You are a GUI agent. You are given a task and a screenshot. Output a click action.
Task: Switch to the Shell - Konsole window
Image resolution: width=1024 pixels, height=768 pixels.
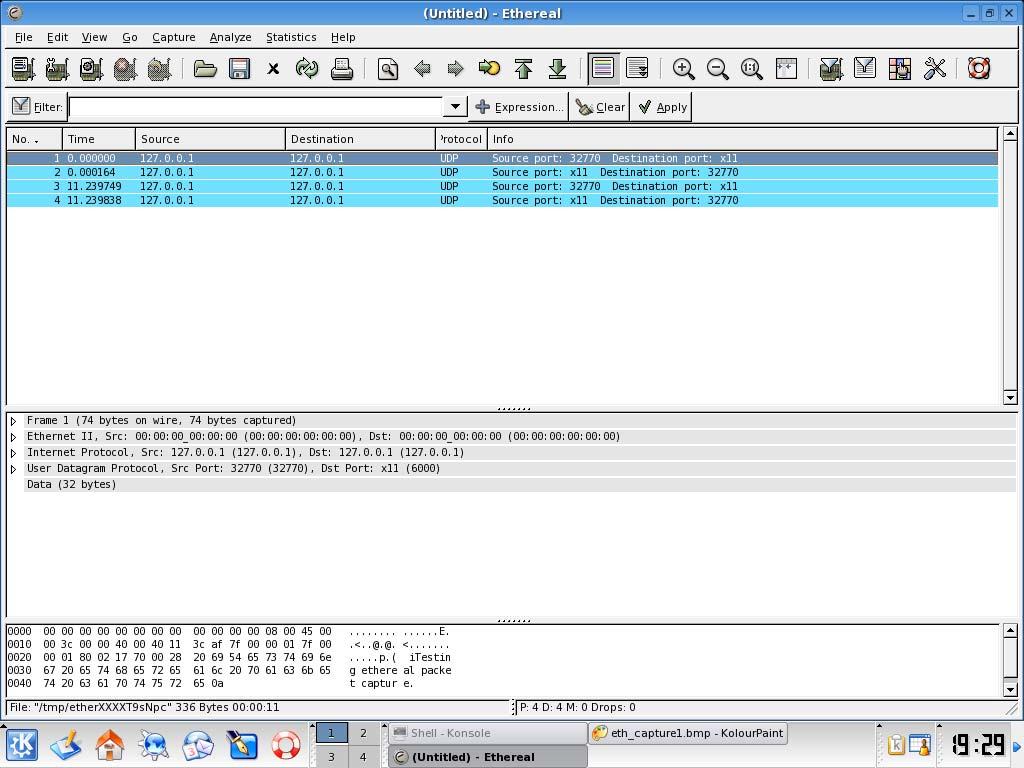(x=487, y=733)
